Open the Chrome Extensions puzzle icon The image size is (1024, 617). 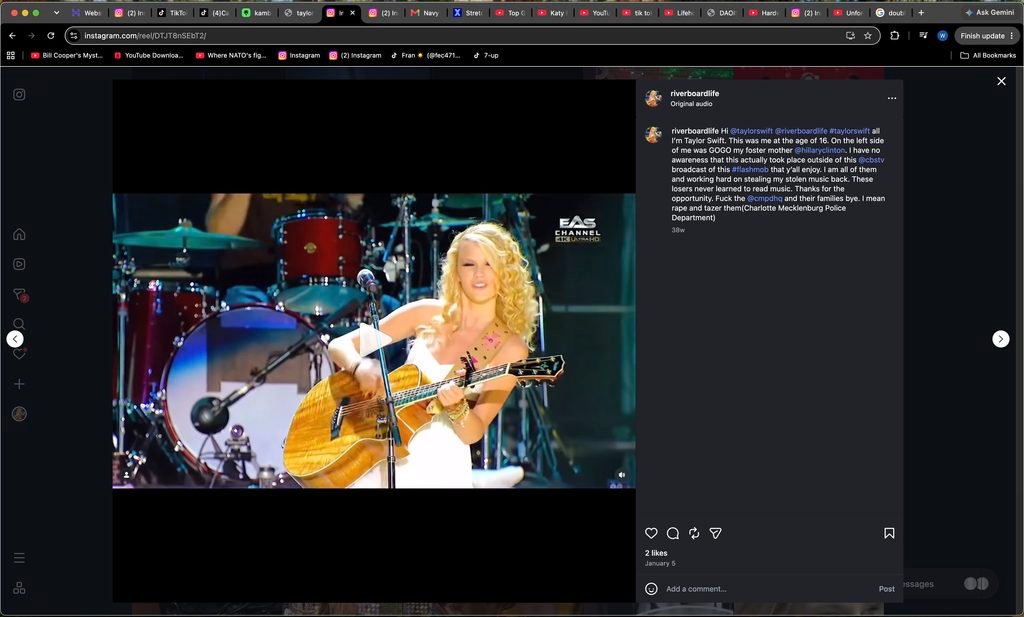[x=895, y=36]
